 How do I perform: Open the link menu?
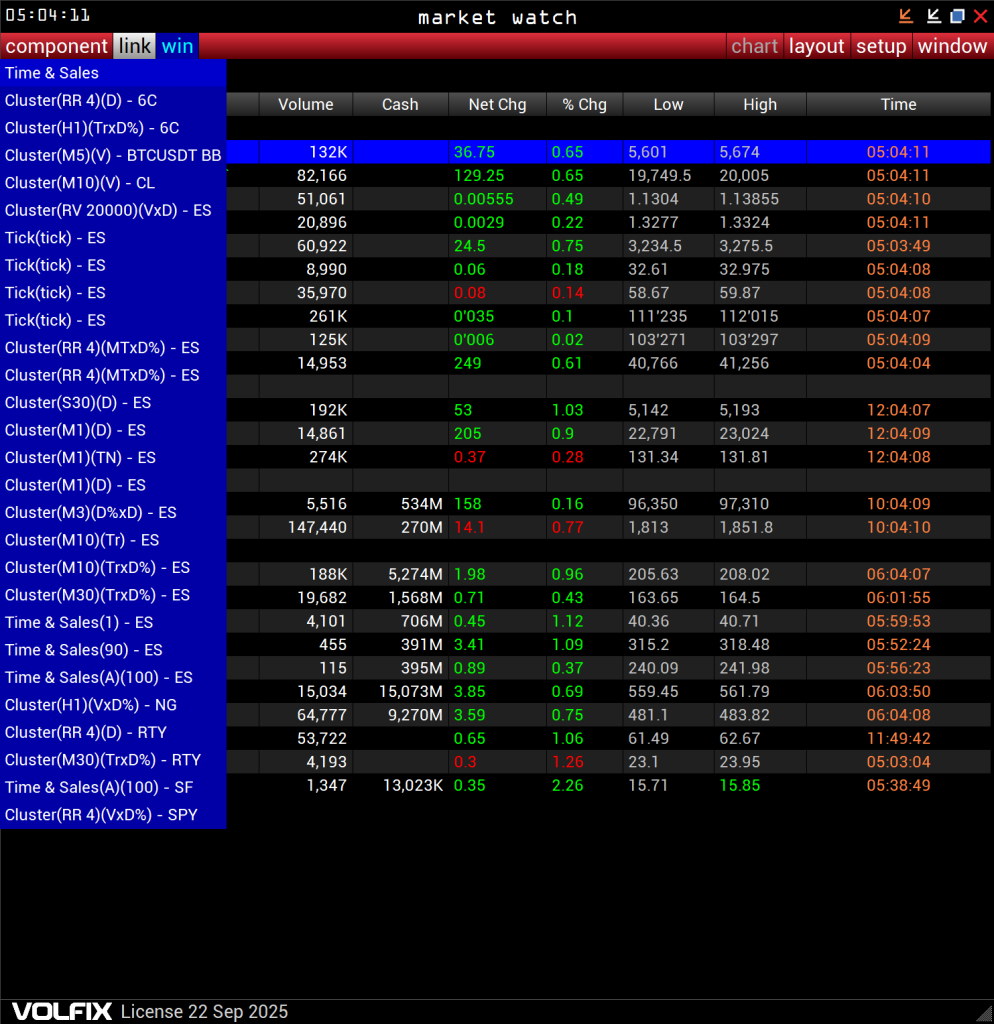[135, 46]
